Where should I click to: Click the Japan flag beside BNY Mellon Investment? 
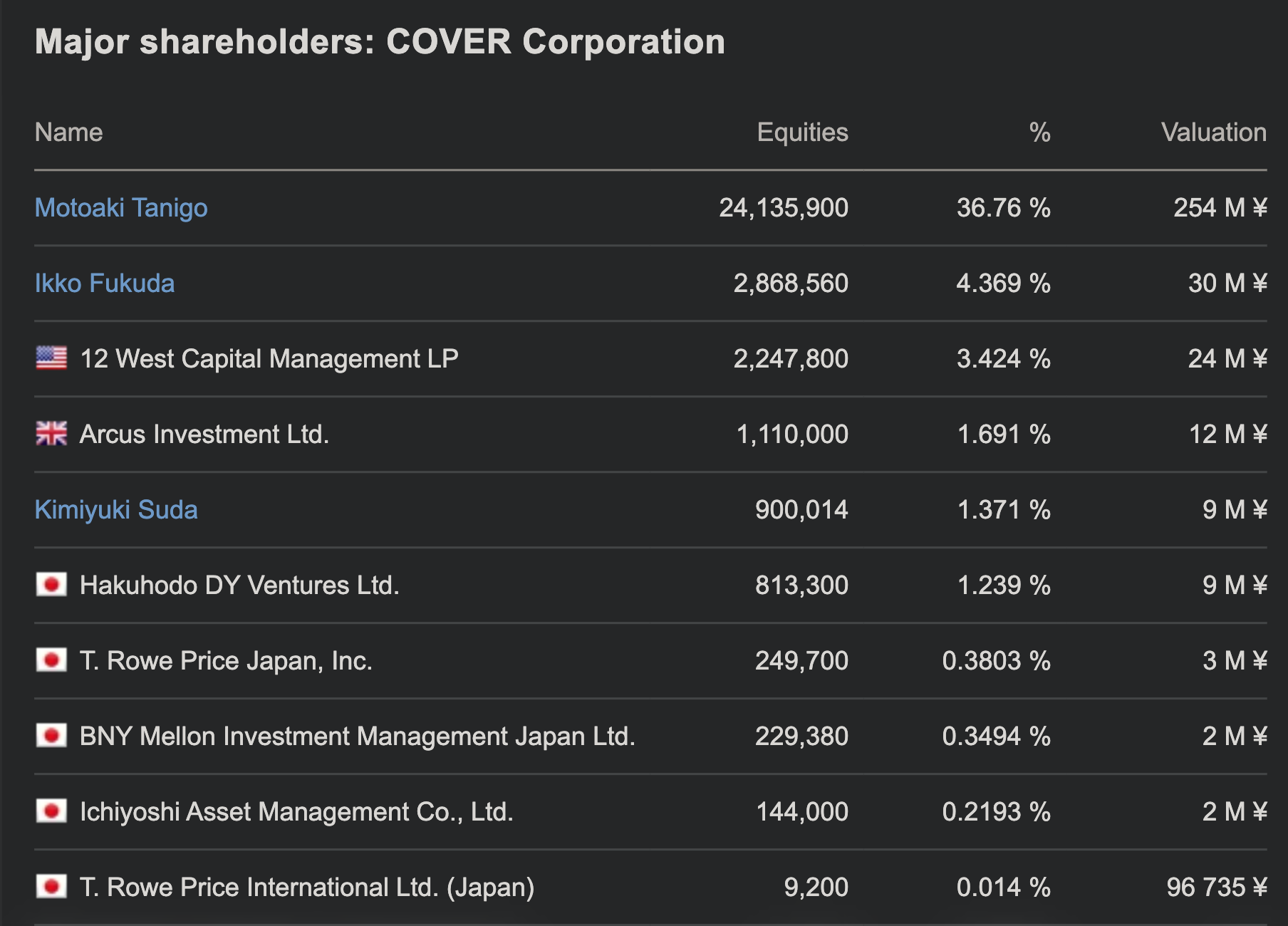click(x=51, y=736)
